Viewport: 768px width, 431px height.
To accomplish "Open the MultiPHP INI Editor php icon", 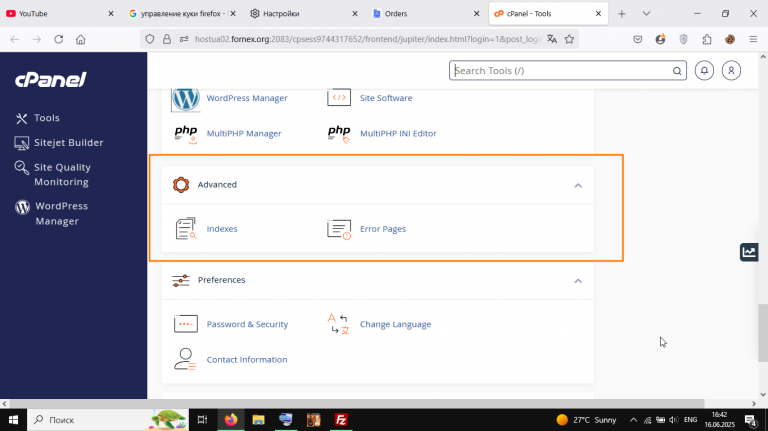I will coord(339,134).
